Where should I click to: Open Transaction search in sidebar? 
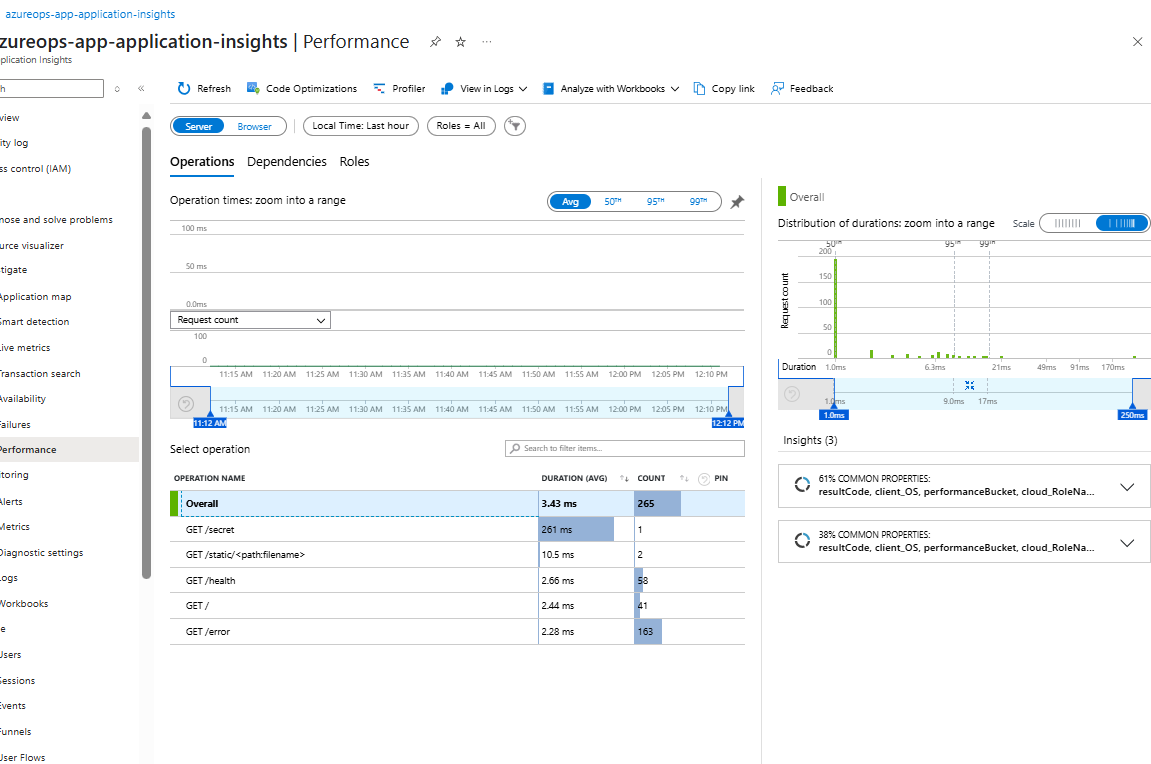click(x=40, y=374)
